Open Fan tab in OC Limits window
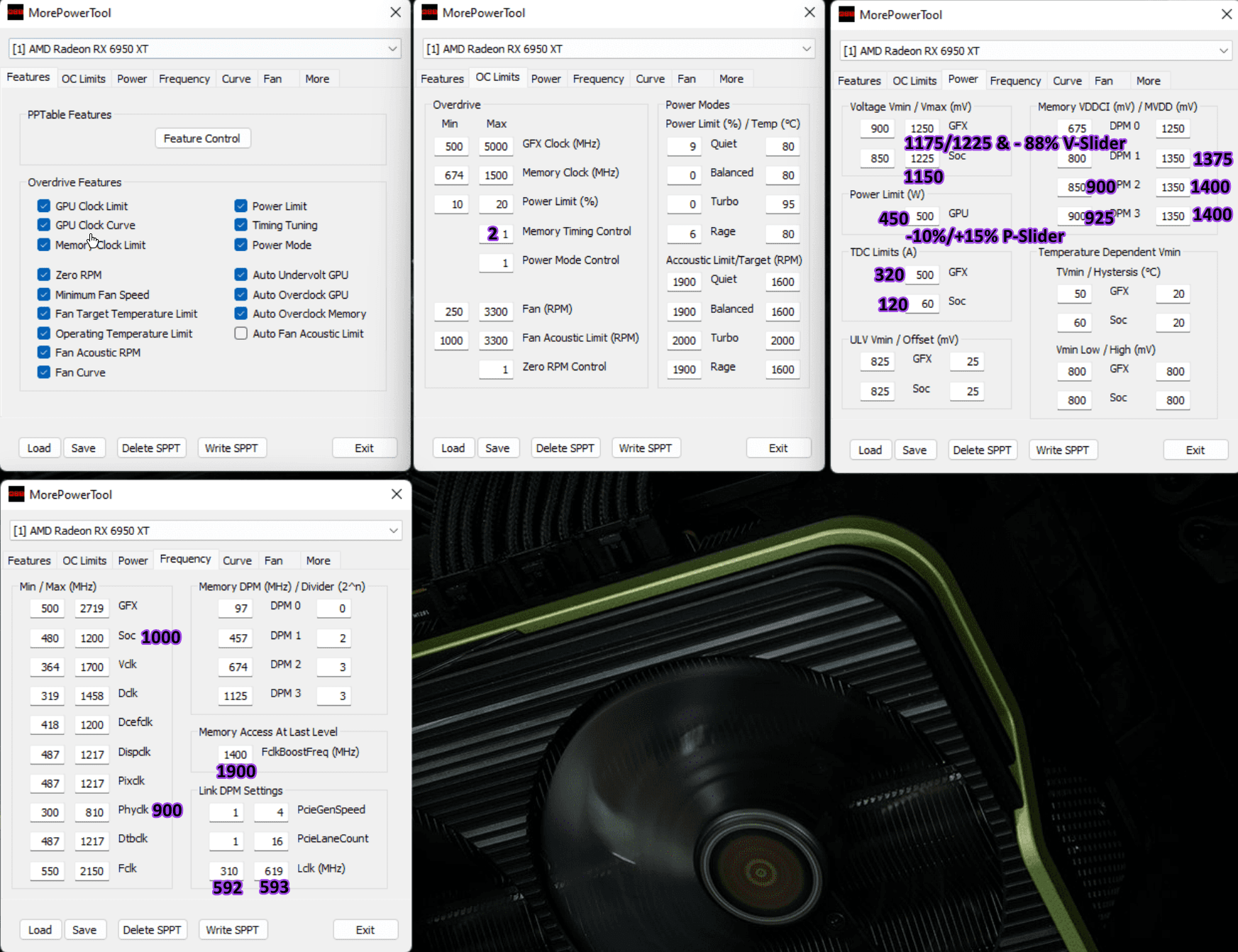Viewport: 1238px width, 952px height. (x=687, y=79)
